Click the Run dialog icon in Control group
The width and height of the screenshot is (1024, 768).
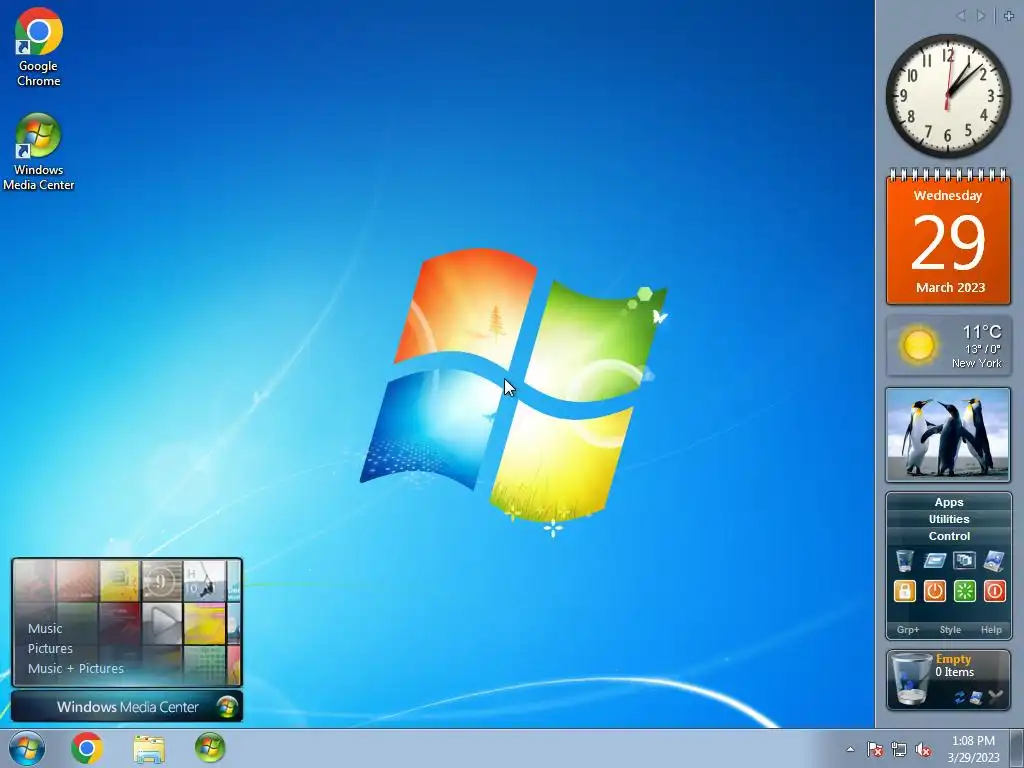tap(935, 561)
